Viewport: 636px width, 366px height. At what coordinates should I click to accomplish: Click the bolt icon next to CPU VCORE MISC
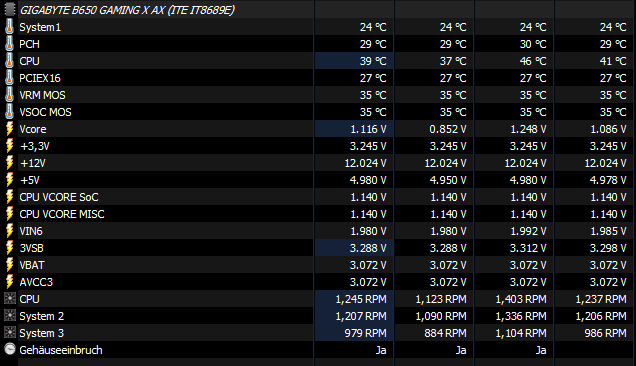9,214
